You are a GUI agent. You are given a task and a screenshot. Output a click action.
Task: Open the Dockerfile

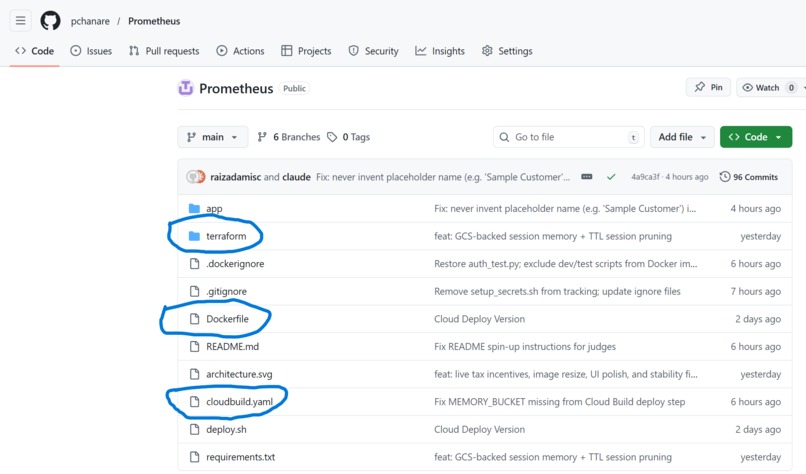(x=227, y=319)
